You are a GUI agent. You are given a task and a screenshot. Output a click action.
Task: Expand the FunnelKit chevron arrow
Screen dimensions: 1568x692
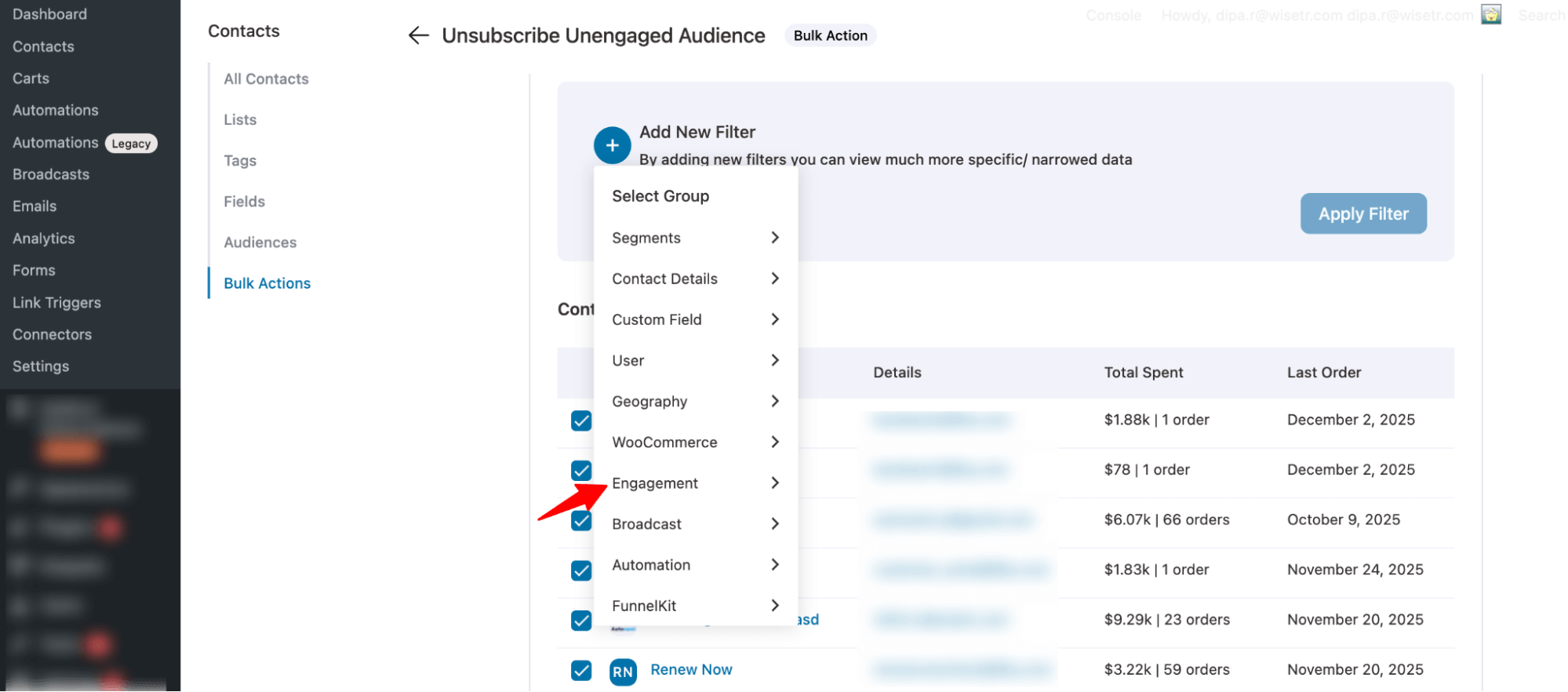pos(775,605)
